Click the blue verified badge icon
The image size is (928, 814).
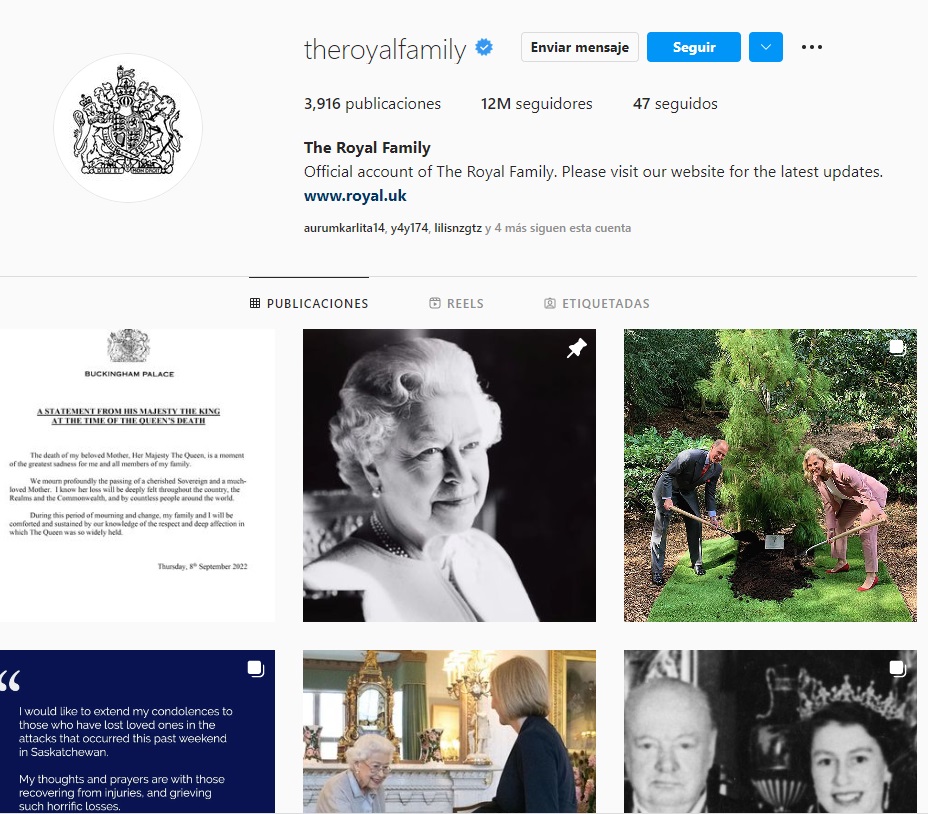point(484,47)
